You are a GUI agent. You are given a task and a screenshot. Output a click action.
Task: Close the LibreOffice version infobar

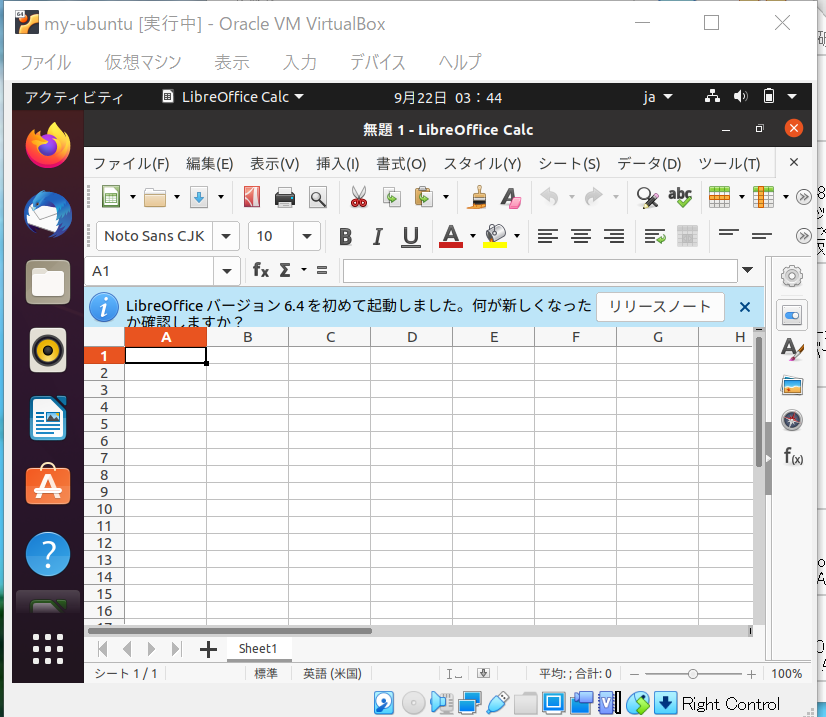click(744, 307)
